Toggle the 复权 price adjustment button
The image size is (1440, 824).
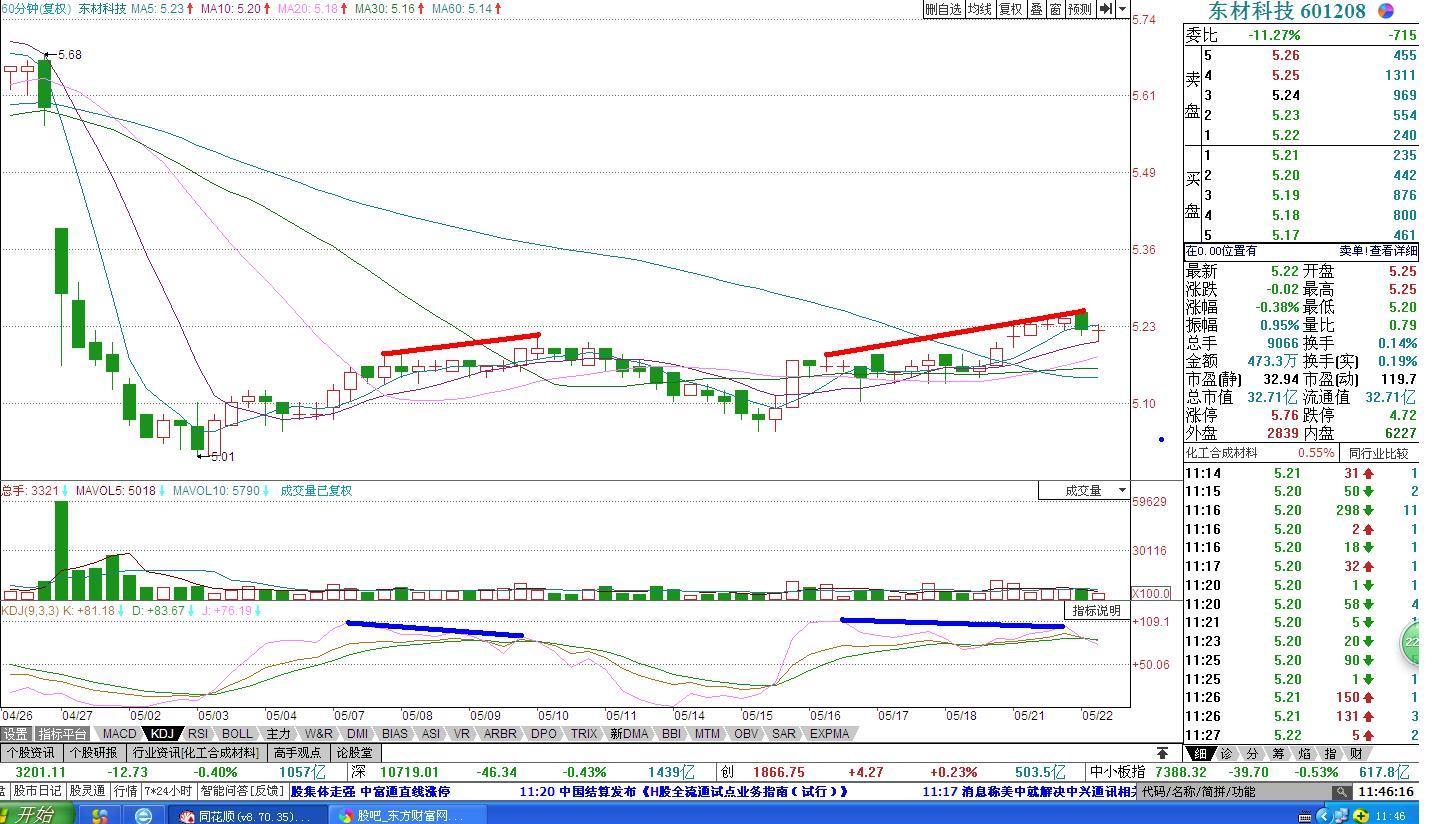click(1011, 9)
